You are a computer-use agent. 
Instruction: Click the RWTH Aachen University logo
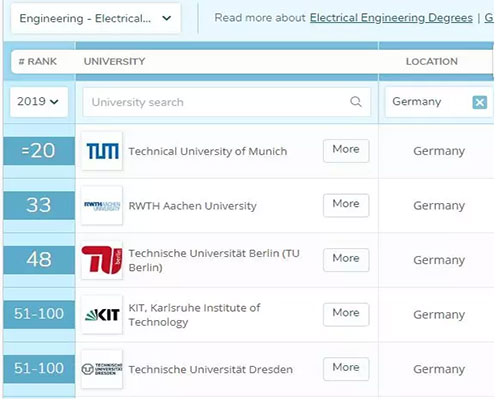102,206
